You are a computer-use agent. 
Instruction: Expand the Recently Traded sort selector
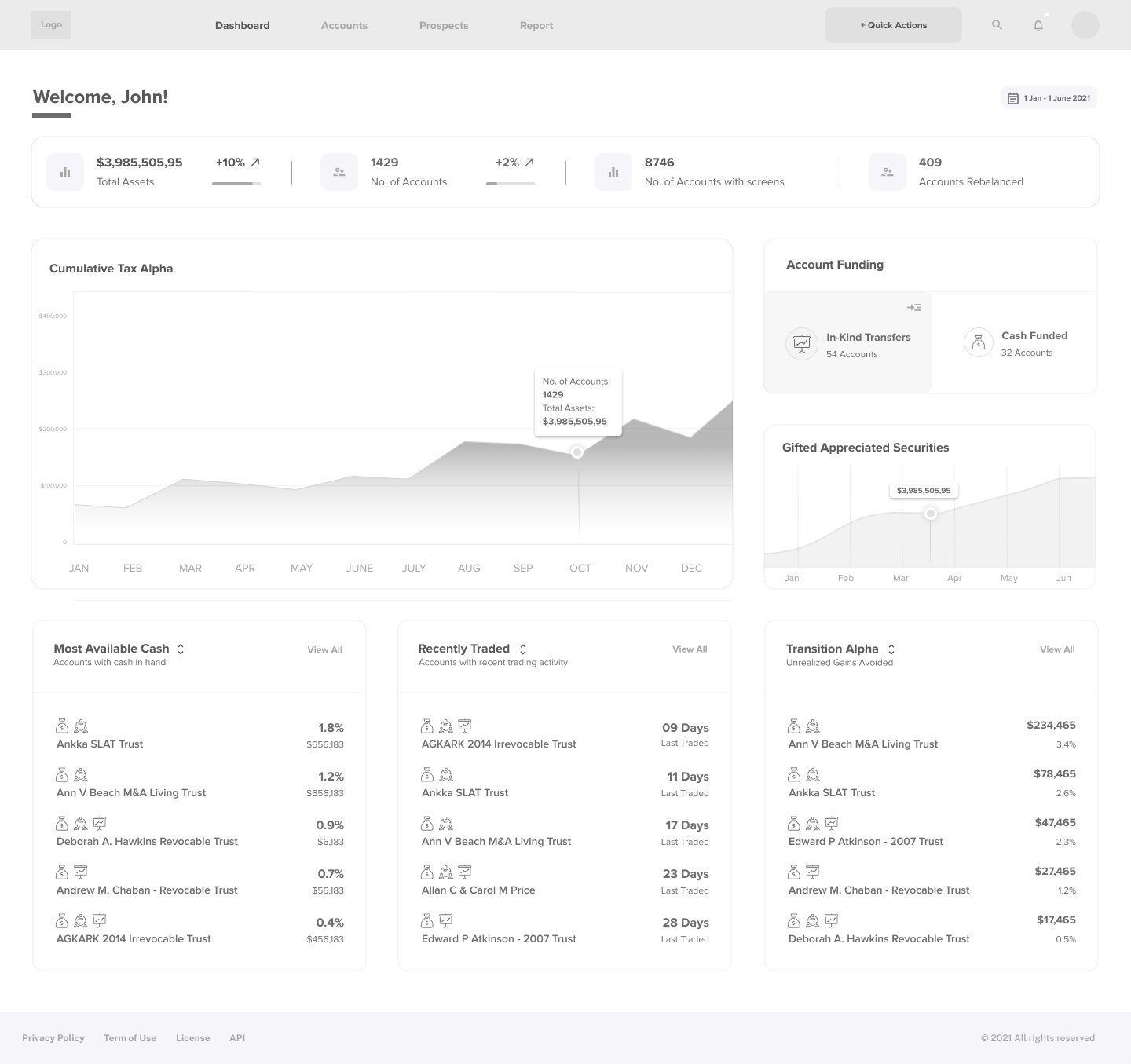point(522,649)
